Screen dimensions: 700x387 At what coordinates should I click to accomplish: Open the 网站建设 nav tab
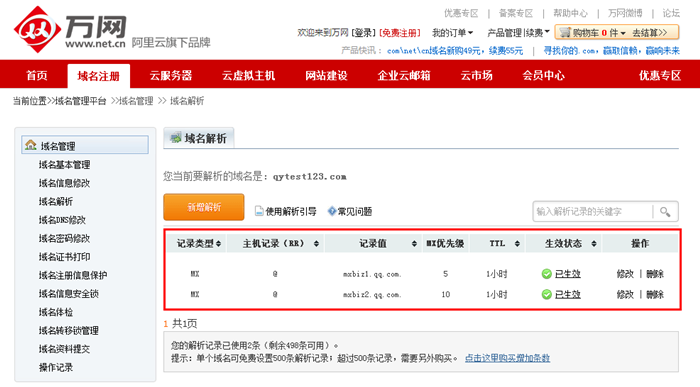coord(326,75)
